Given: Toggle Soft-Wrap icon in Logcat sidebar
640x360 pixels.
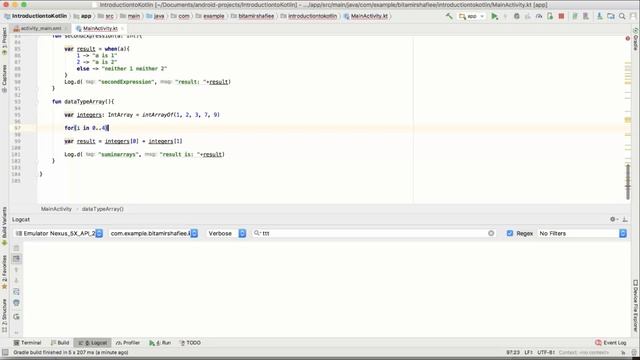Looking at the screenshot, I should coord(16,292).
